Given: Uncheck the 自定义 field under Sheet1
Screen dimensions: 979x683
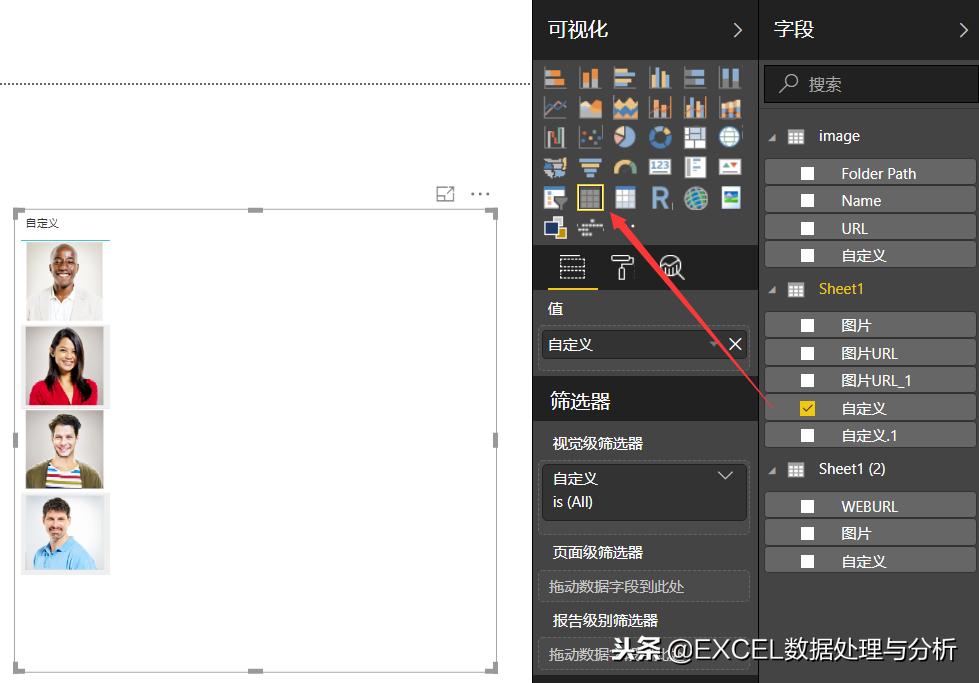Looking at the screenshot, I should point(807,407).
